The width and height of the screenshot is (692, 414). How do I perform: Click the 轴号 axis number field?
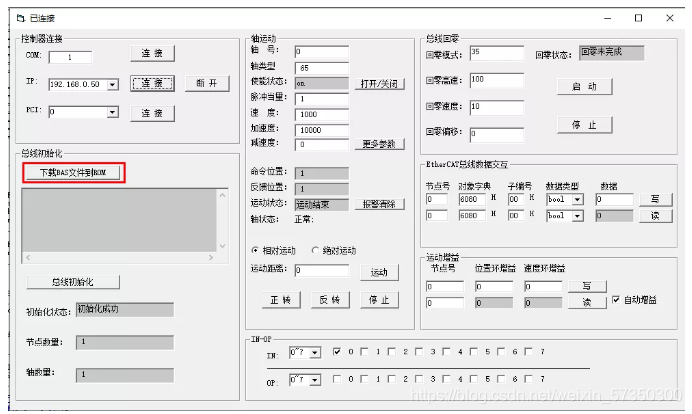tap(322, 52)
